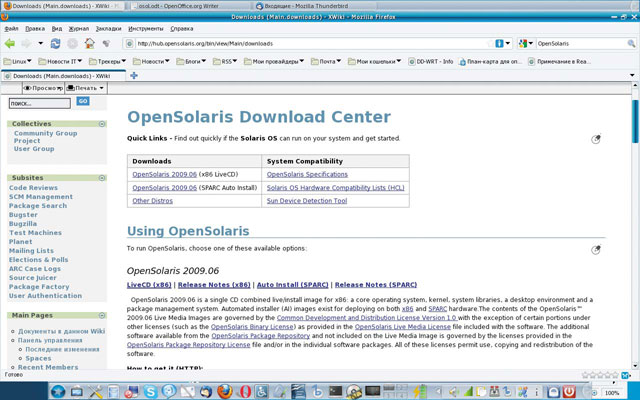Collapse the Subsites panel
Screen dimensions: 640x400
102,178
